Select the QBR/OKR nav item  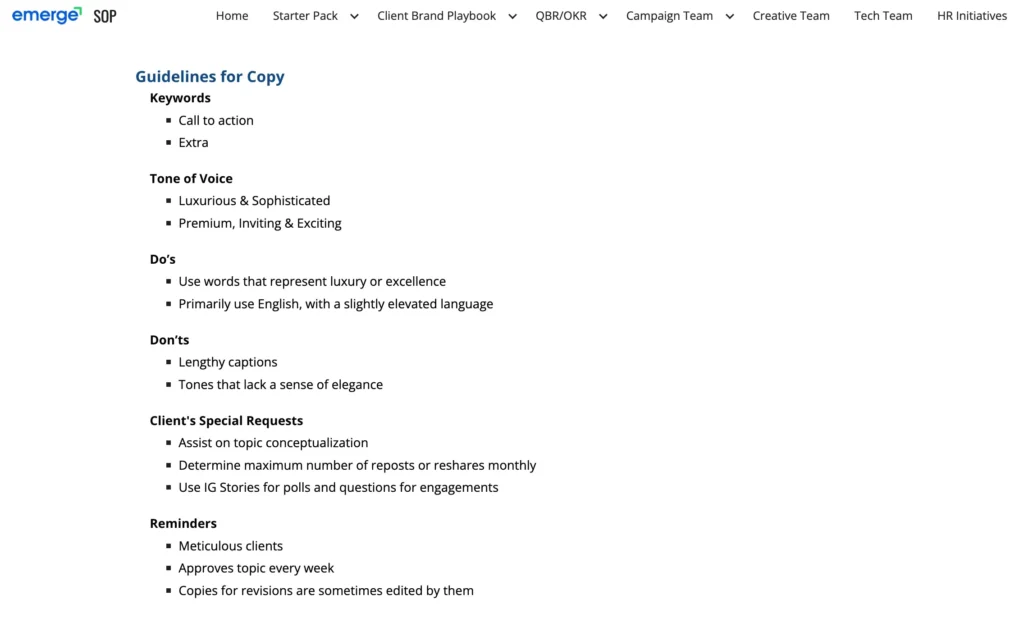coord(561,16)
